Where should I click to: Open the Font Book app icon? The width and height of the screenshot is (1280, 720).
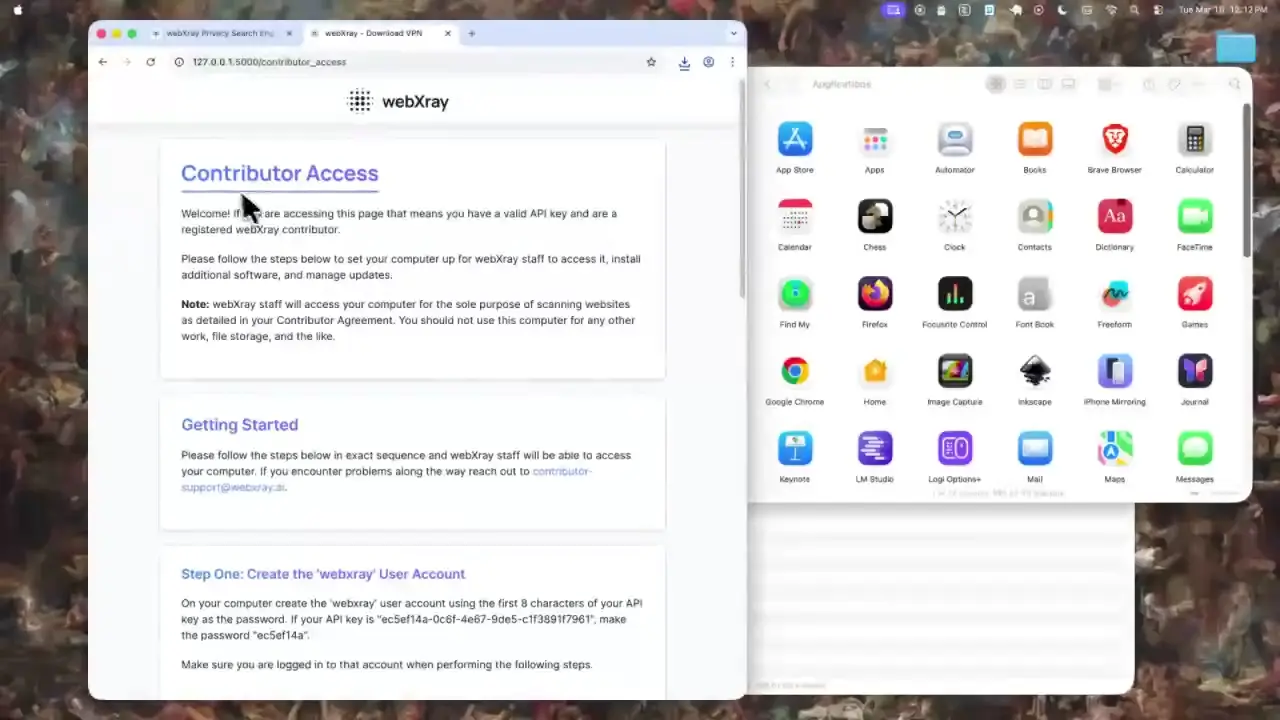(x=1035, y=293)
